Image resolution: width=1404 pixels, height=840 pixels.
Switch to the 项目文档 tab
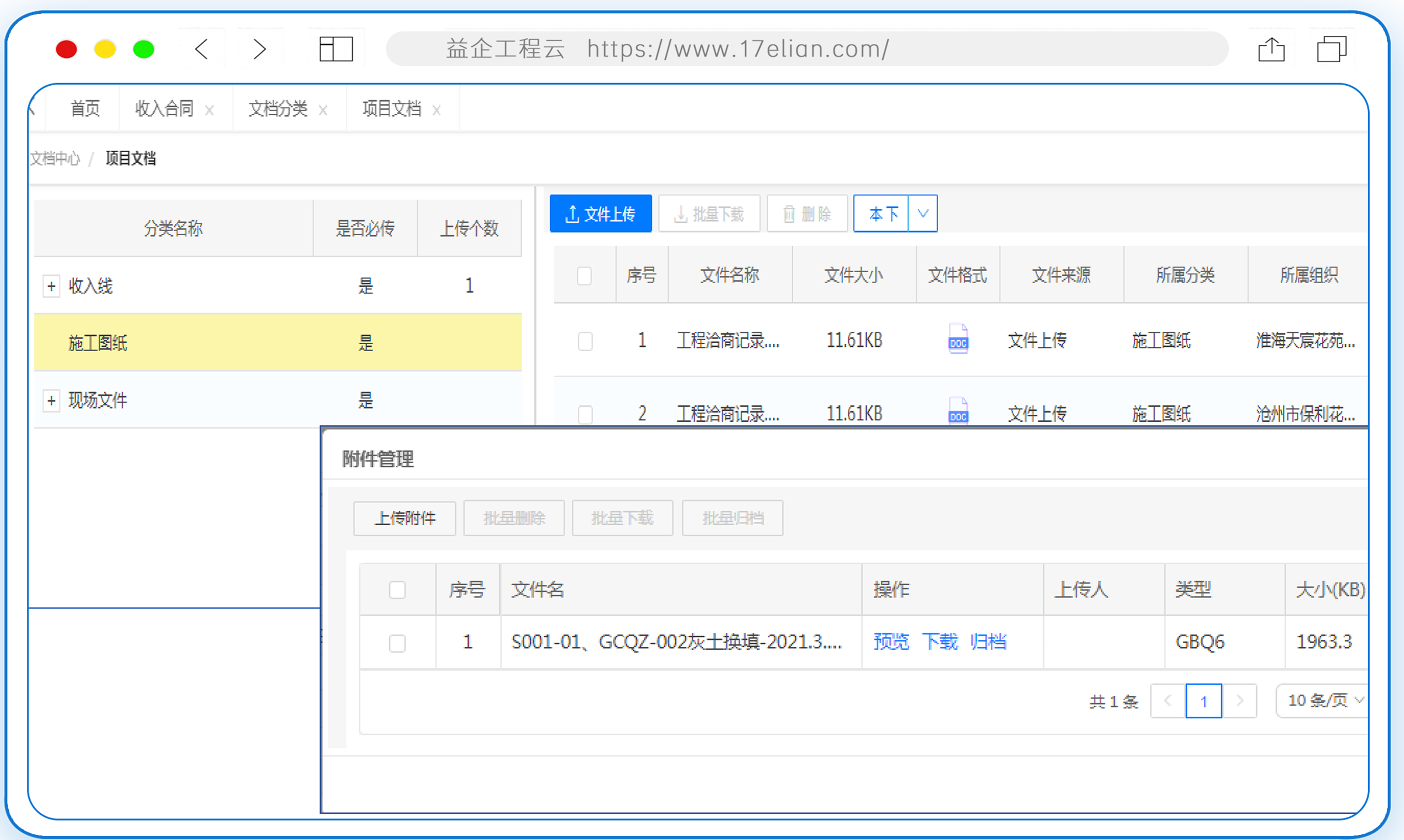(x=392, y=108)
